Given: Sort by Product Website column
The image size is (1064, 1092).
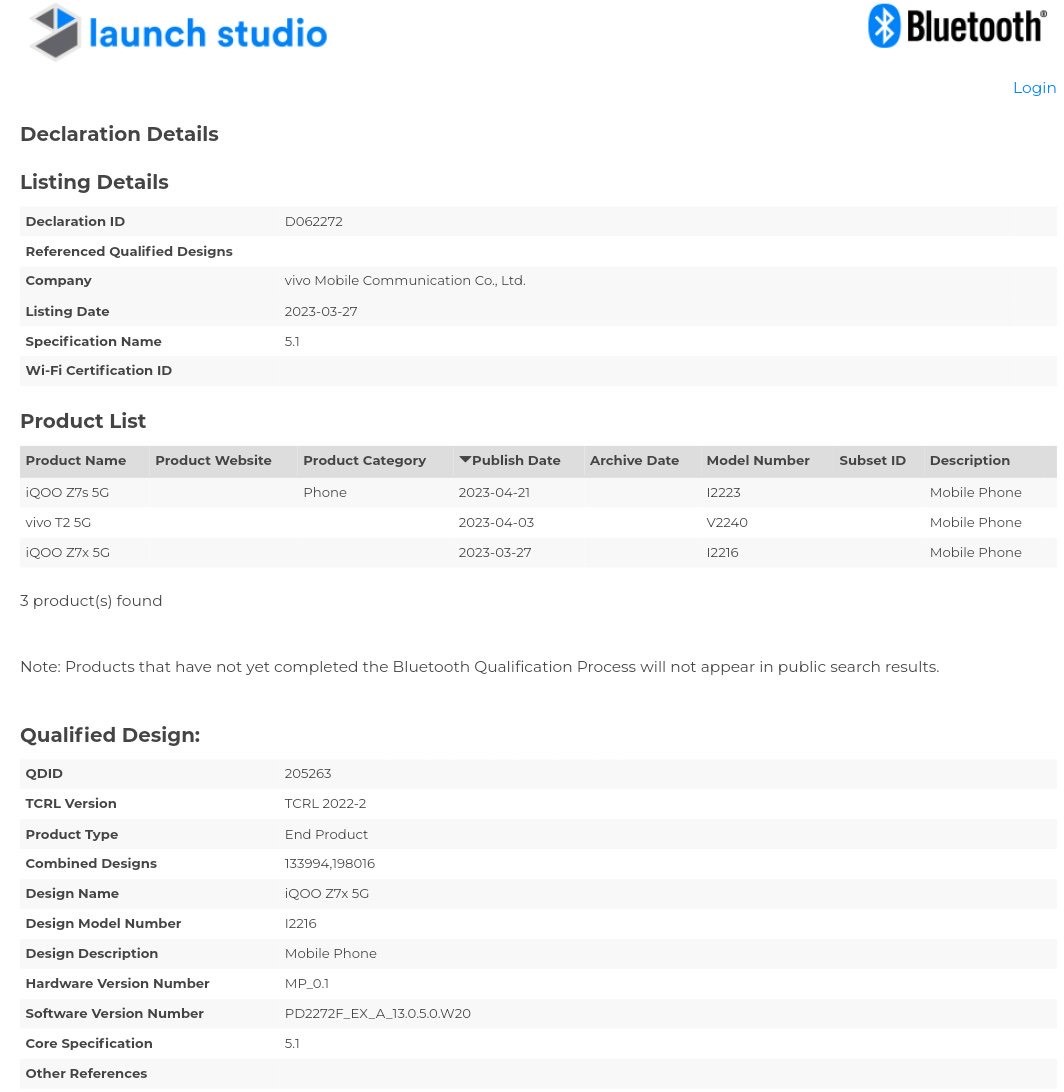Looking at the screenshot, I should click(x=213, y=461).
